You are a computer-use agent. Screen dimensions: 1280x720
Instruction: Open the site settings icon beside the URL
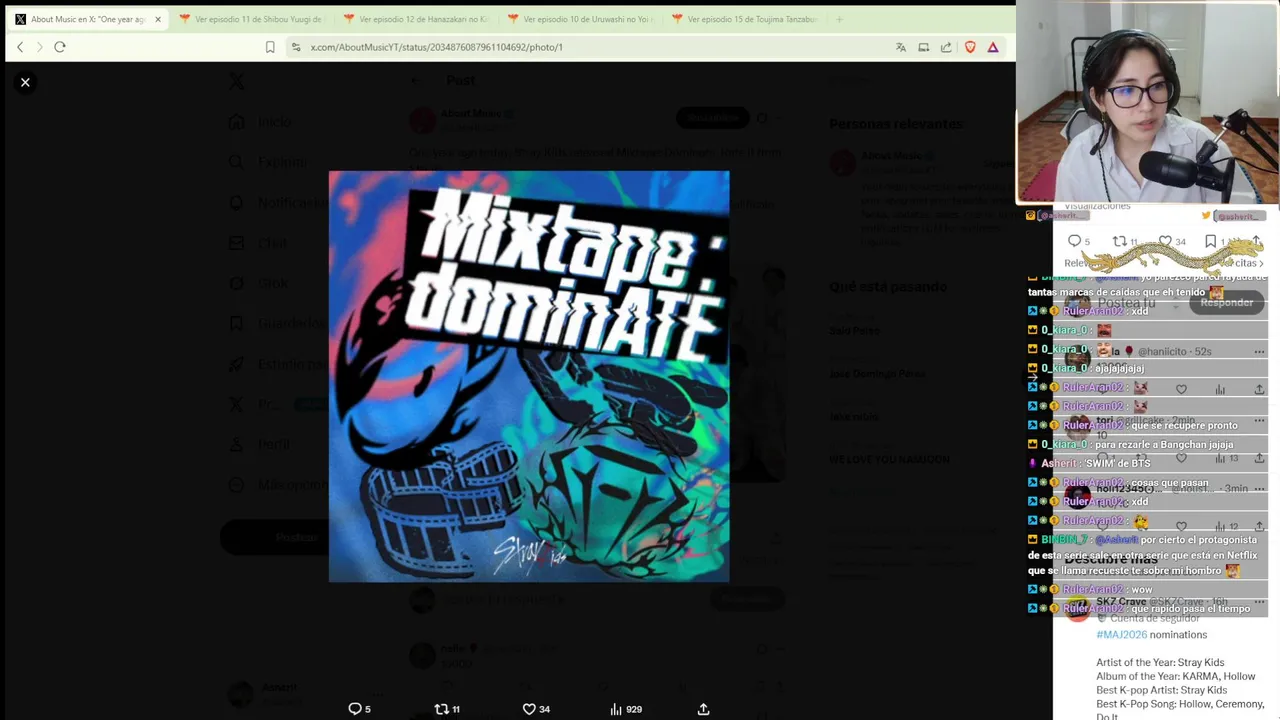click(296, 47)
